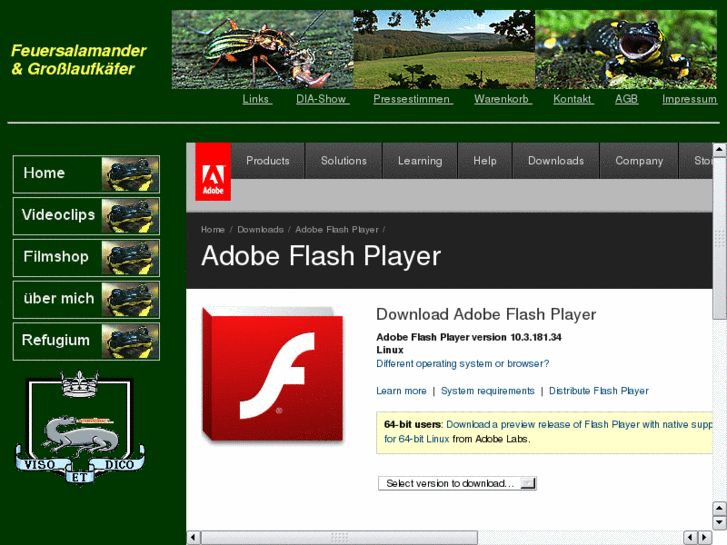Click the bottom-right right-pointing scroll arrow
The height and width of the screenshot is (545, 727).
pos(704,538)
